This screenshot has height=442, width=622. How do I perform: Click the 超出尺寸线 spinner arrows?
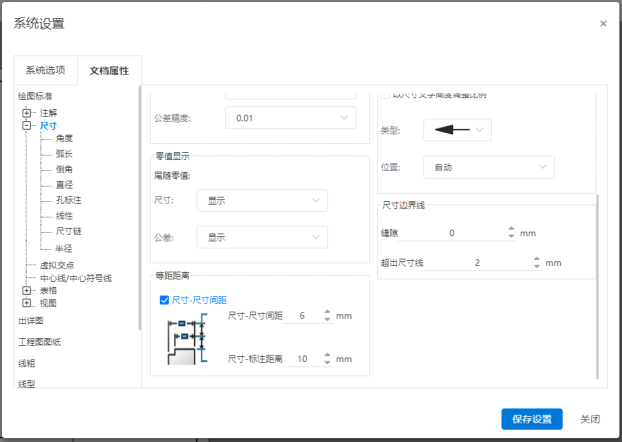point(537,263)
